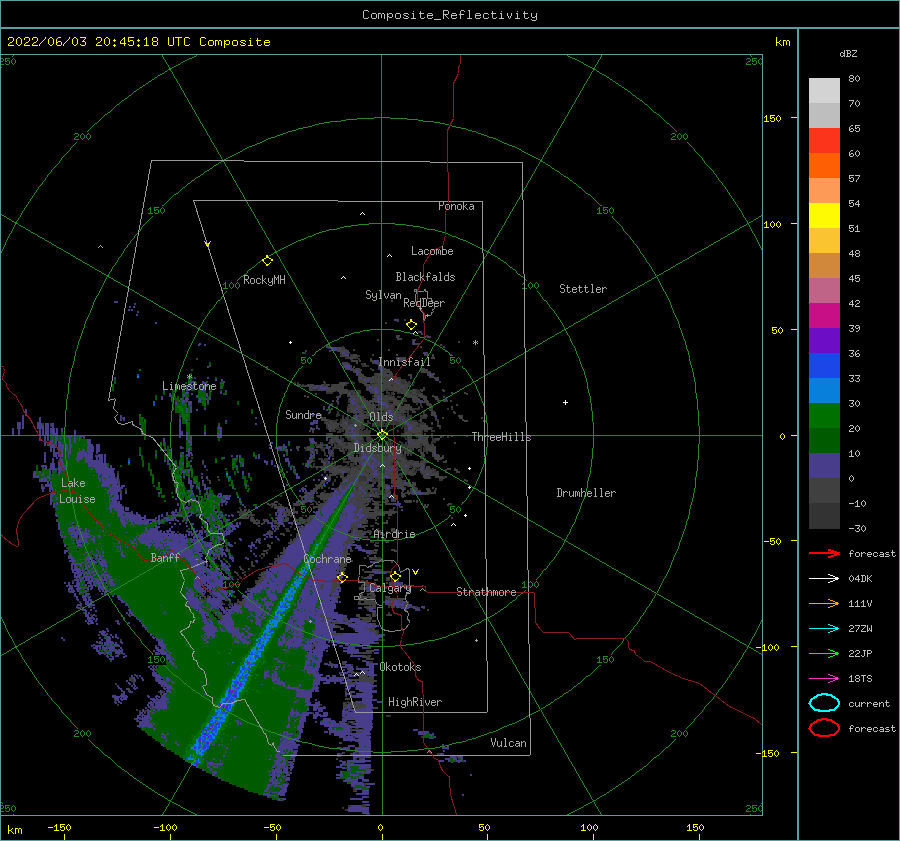Click the dBZ legend heading
Viewport: 900px width, 841px height.
click(848, 54)
